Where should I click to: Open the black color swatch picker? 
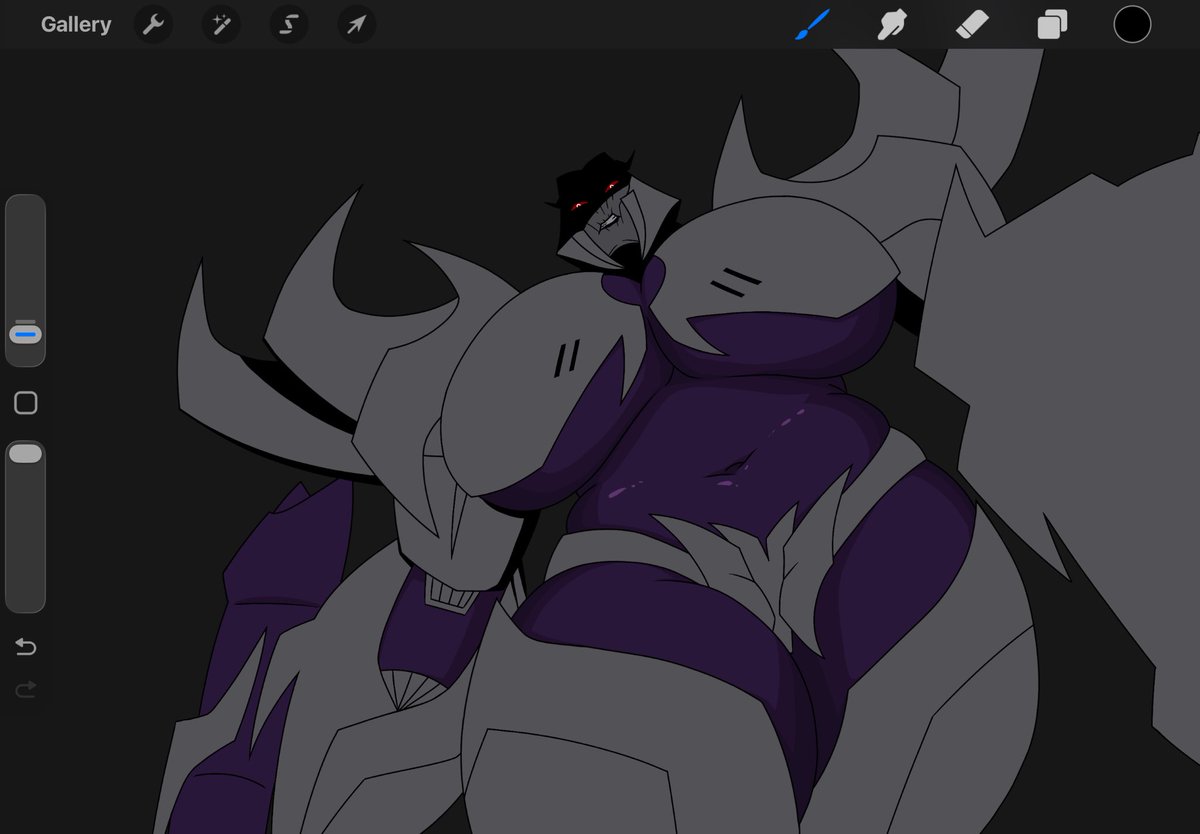[1133, 25]
